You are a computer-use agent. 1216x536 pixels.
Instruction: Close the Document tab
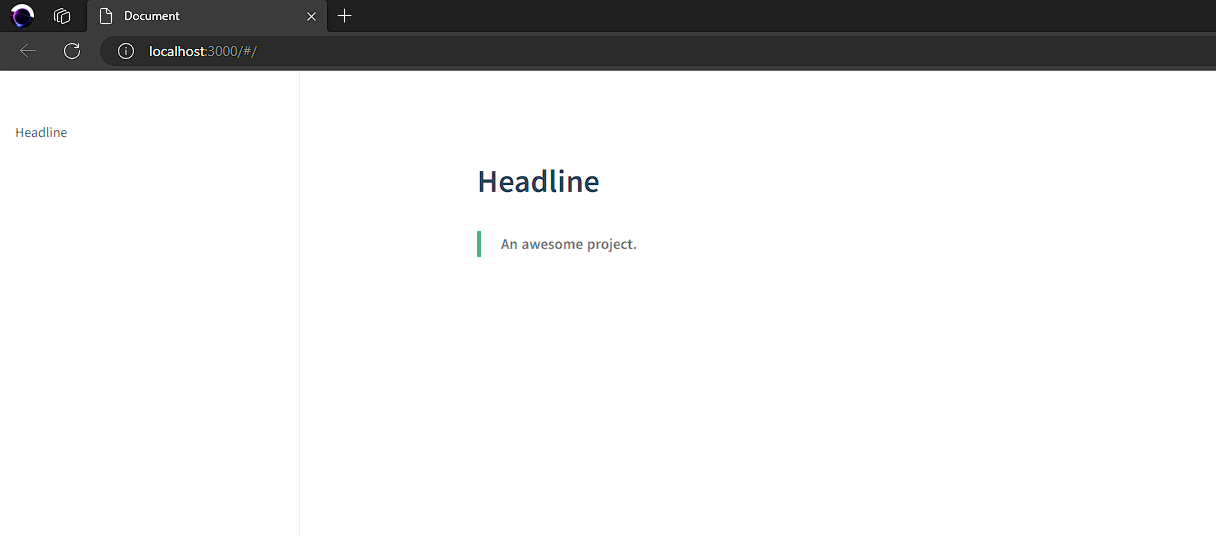(311, 16)
